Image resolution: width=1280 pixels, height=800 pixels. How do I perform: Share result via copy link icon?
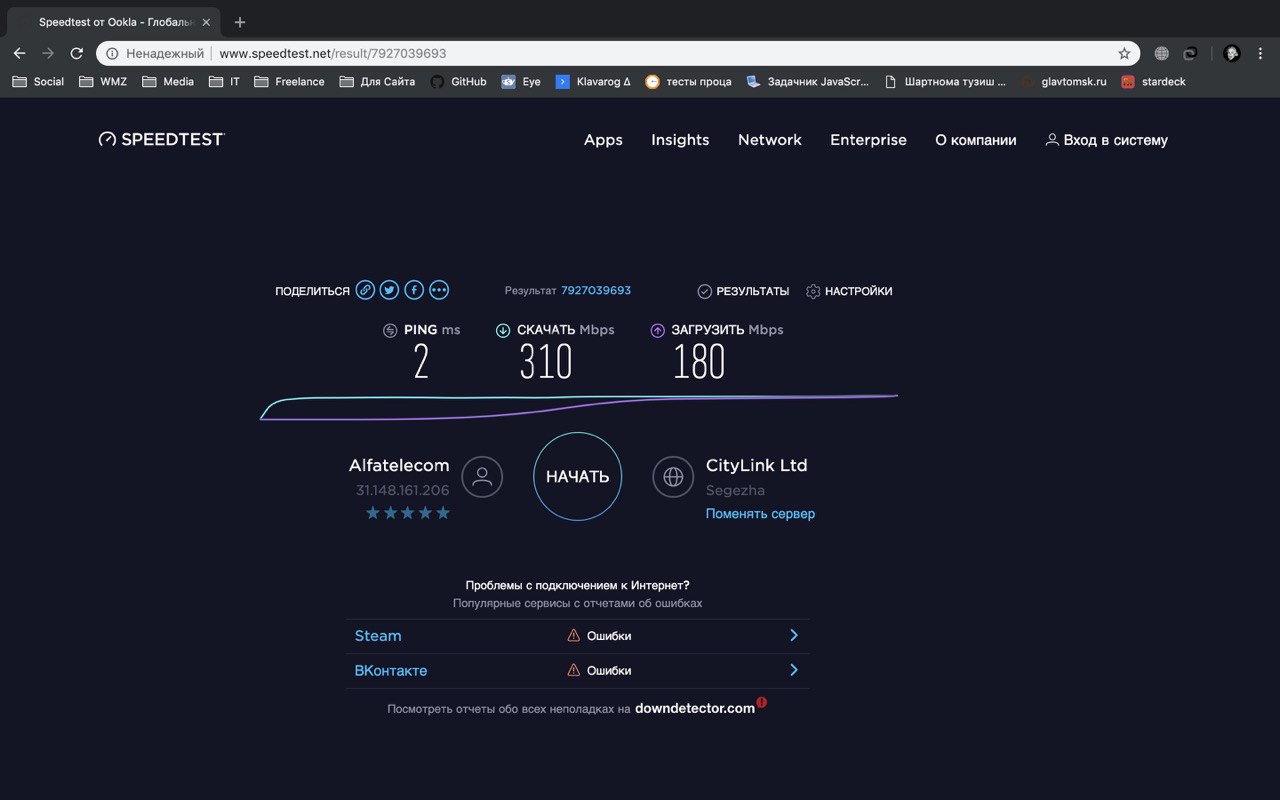point(365,291)
